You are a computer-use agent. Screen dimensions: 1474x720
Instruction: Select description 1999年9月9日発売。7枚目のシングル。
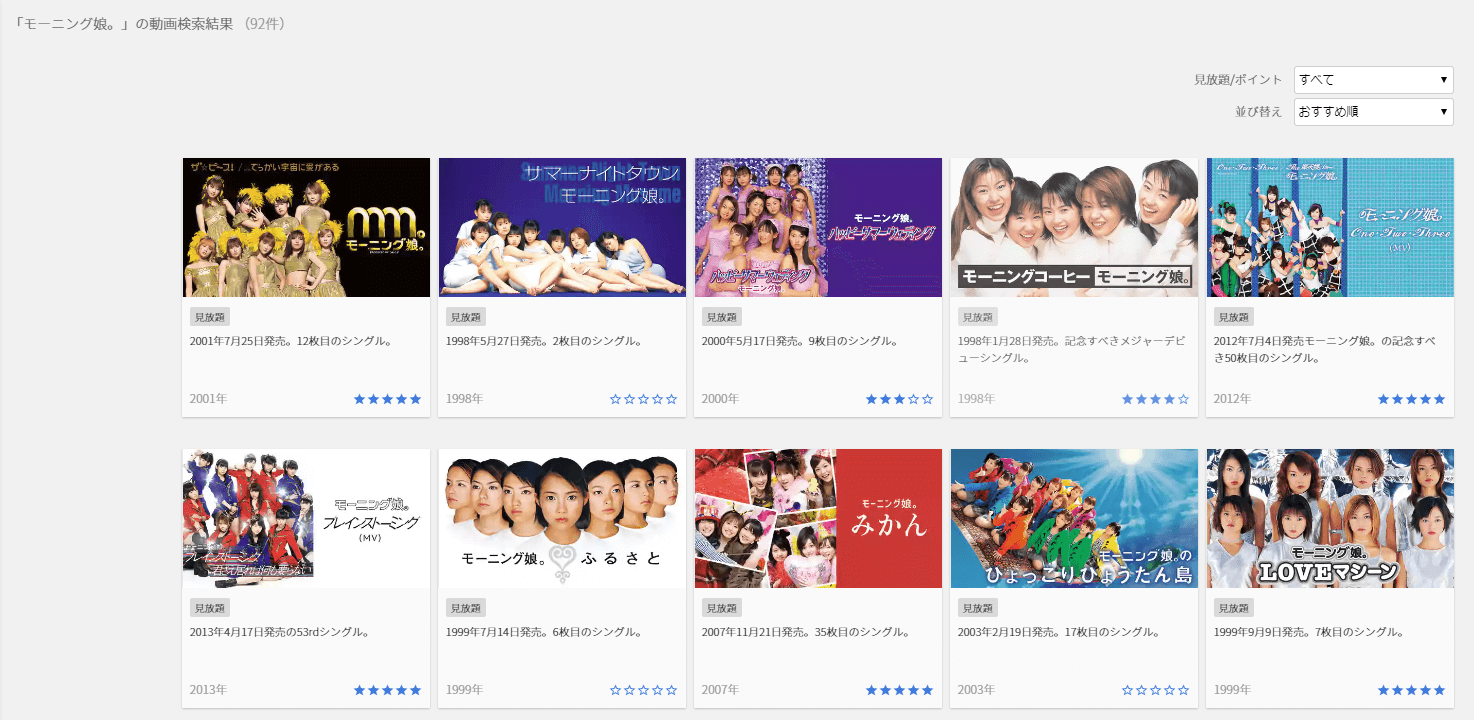[1310, 633]
